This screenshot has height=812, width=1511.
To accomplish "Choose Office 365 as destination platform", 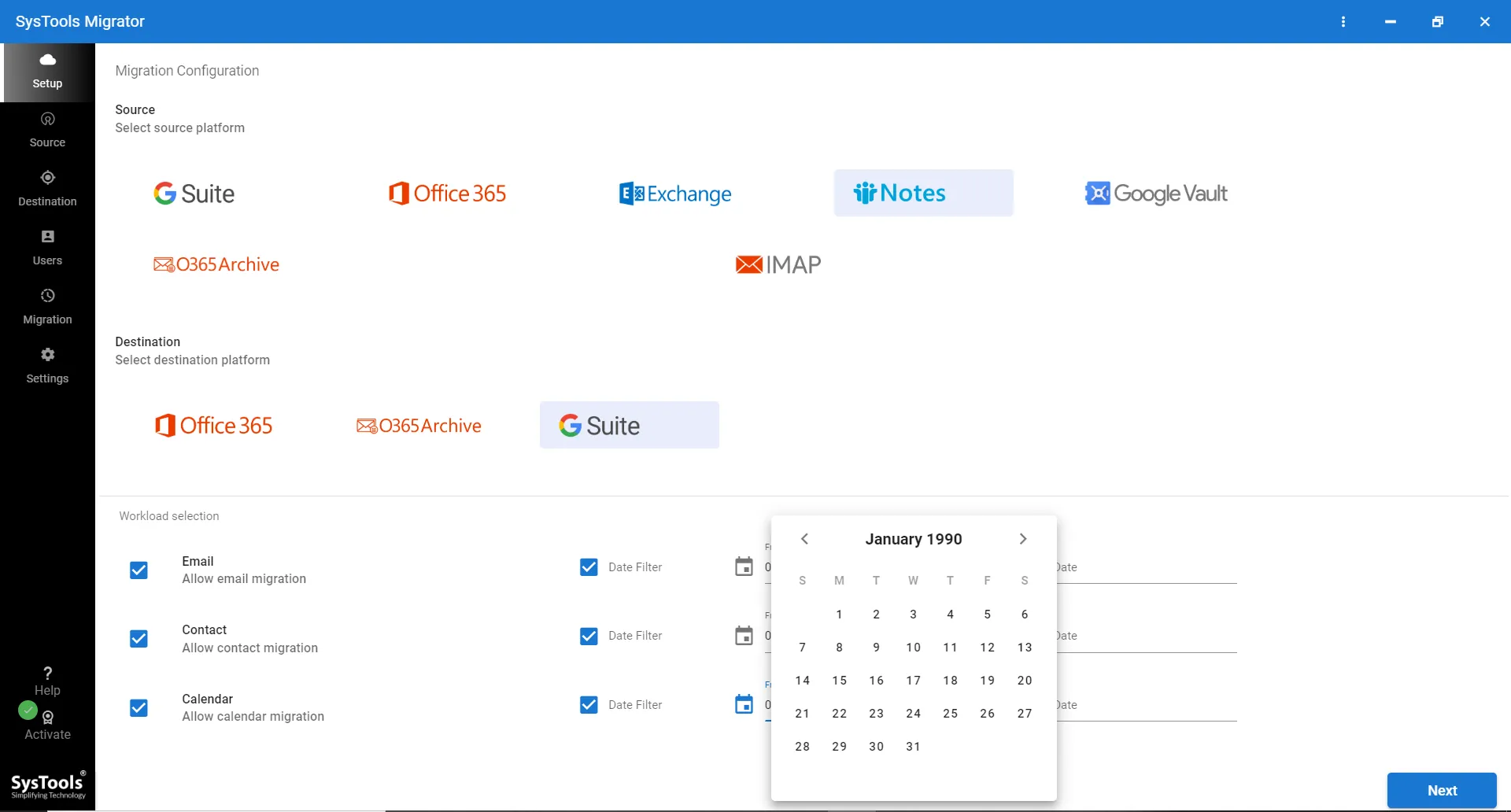I will [214, 425].
